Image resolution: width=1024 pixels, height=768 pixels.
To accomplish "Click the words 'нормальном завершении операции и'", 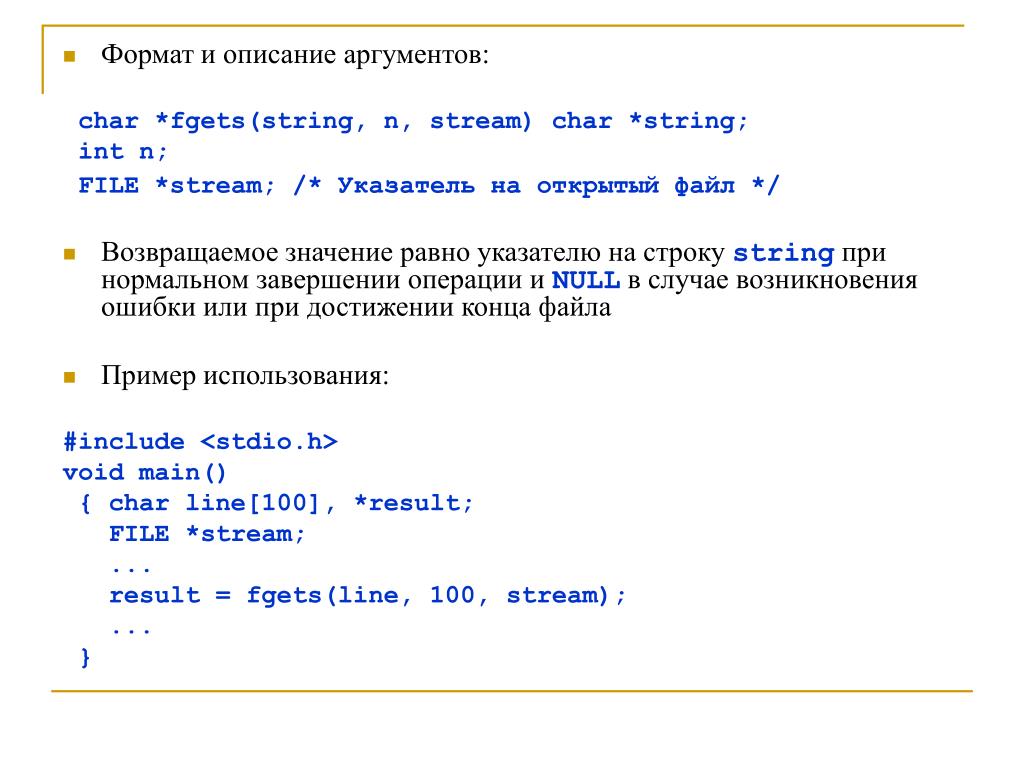I will click(323, 280).
